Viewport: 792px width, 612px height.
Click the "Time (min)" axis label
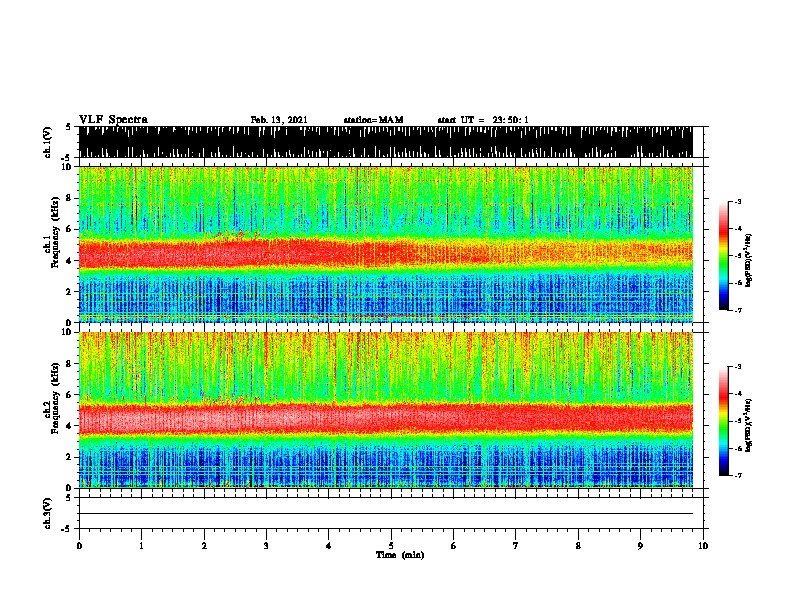click(400, 555)
